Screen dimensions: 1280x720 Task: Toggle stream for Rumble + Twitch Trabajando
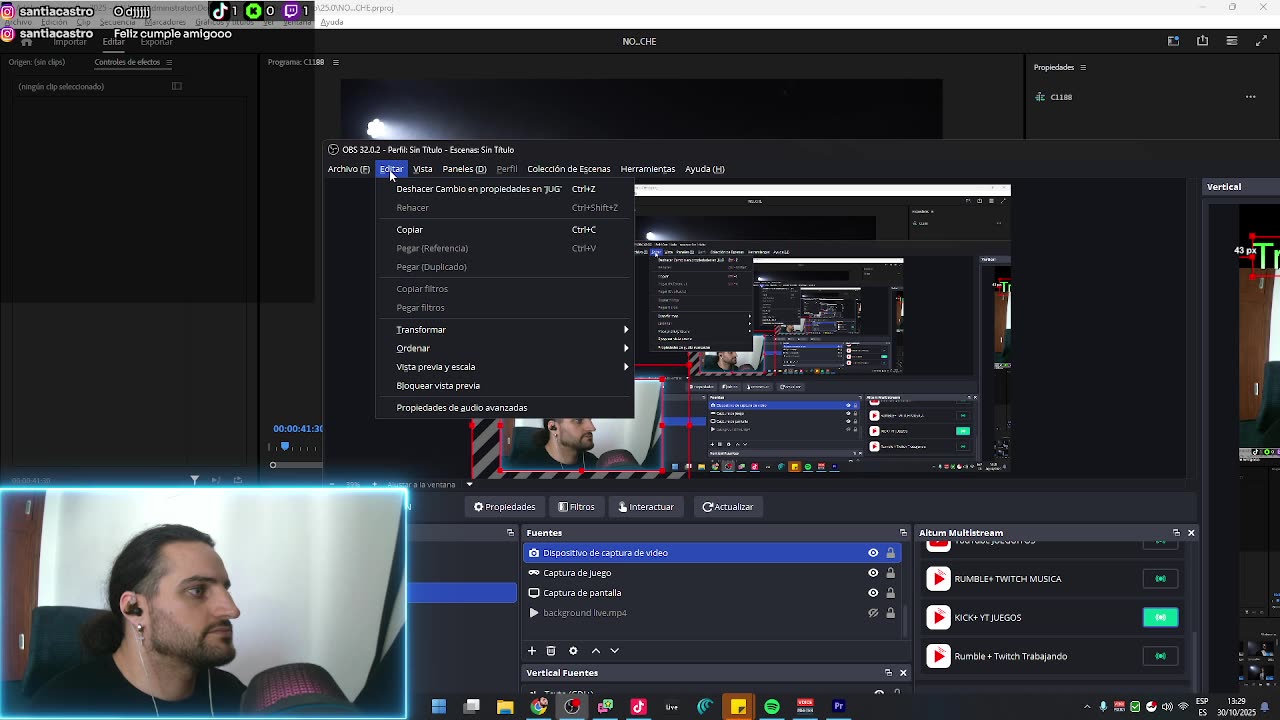pyautogui.click(x=1161, y=657)
